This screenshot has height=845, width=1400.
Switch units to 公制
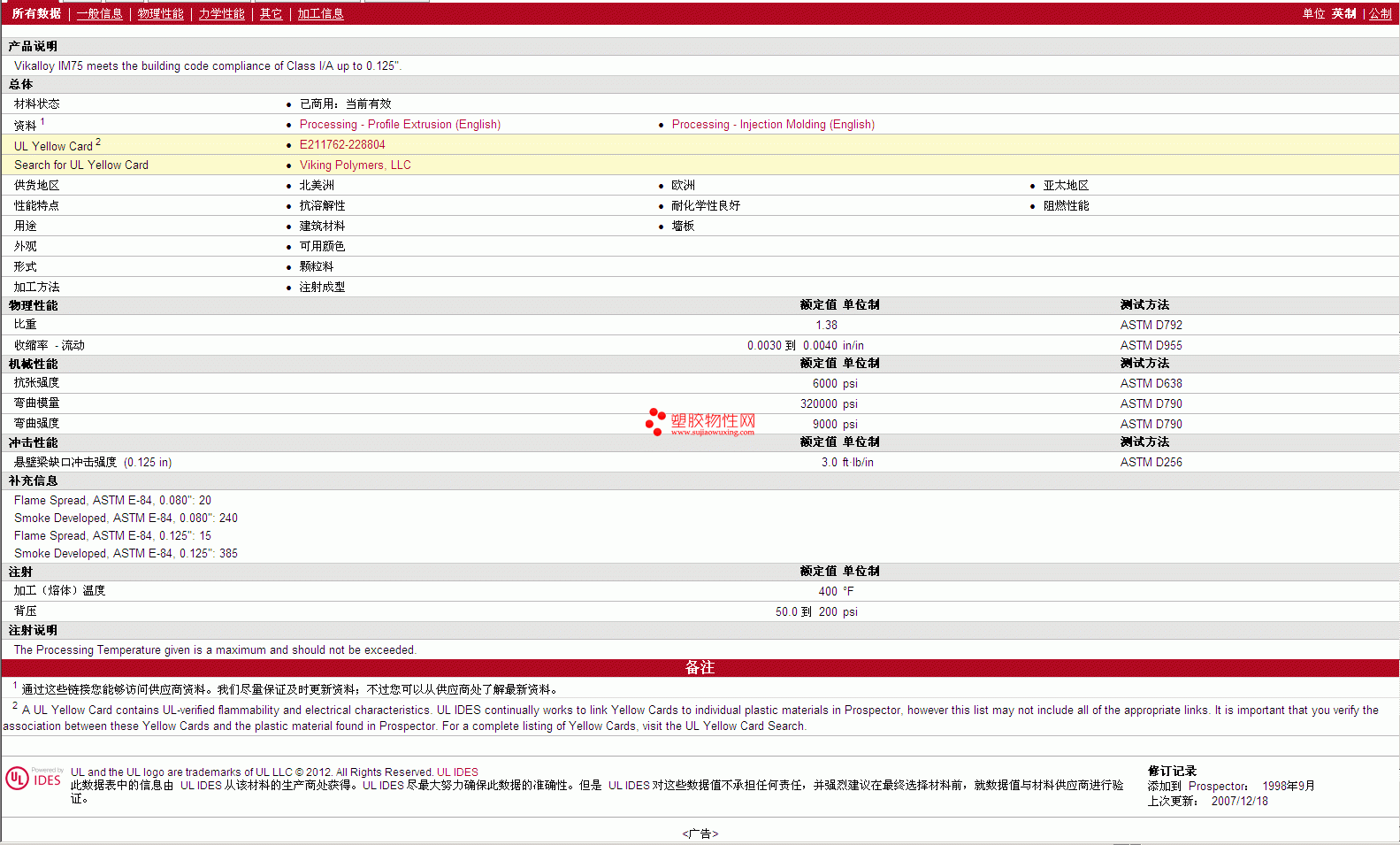click(1381, 14)
